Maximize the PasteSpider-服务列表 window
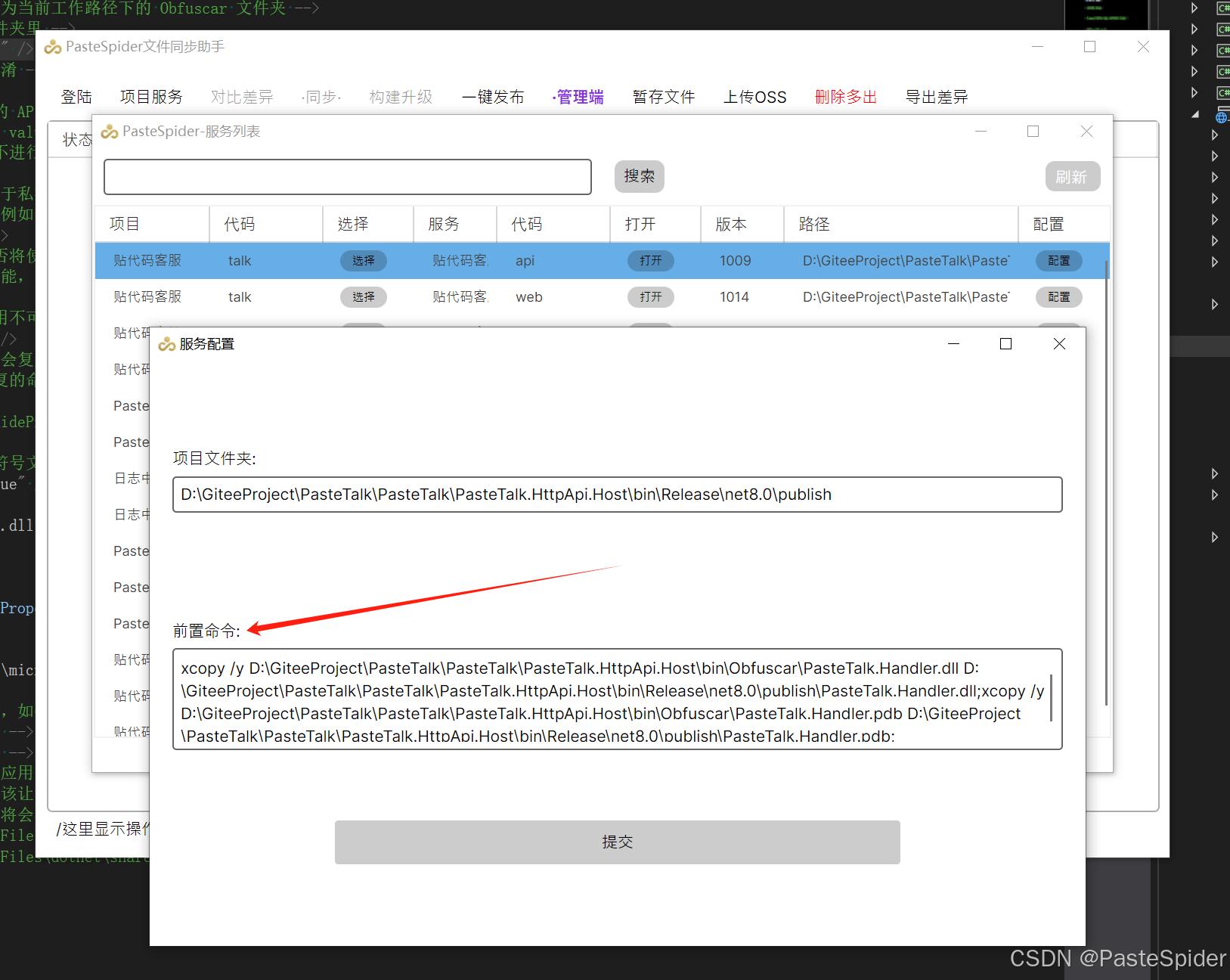The height and width of the screenshot is (980, 1230). 1033,131
